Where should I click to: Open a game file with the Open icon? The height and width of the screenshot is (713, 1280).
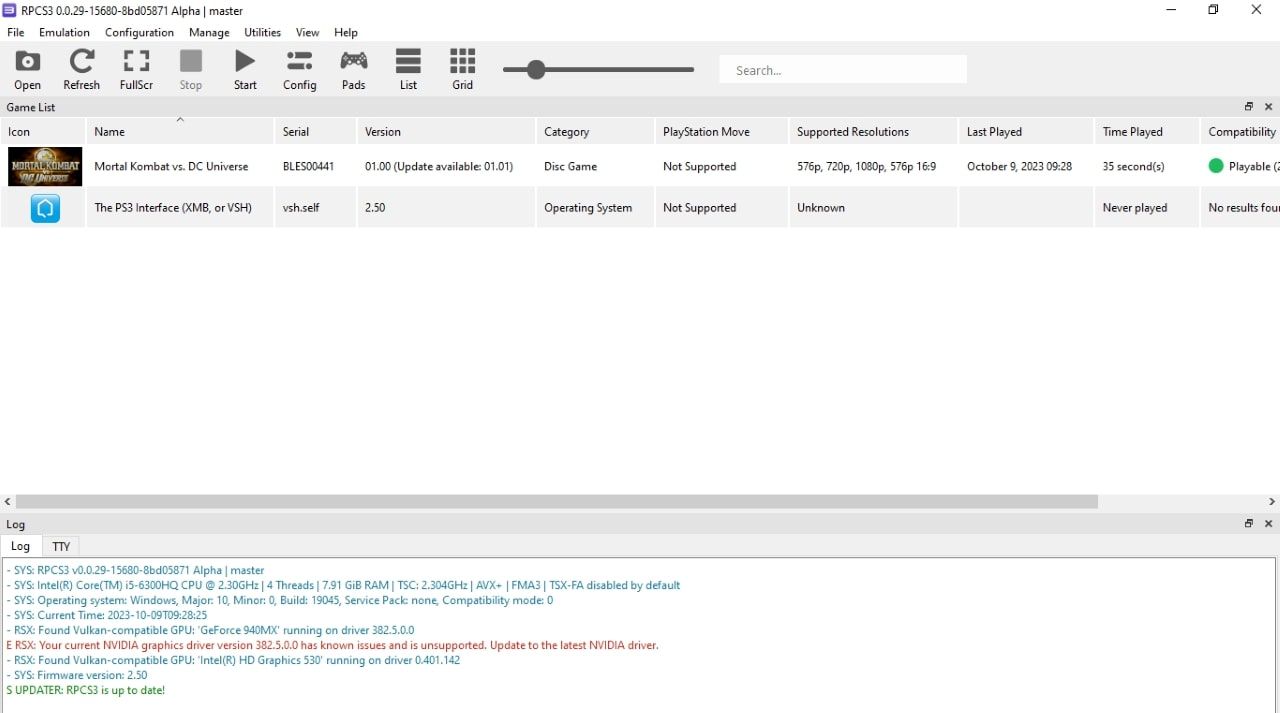pyautogui.click(x=27, y=69)
